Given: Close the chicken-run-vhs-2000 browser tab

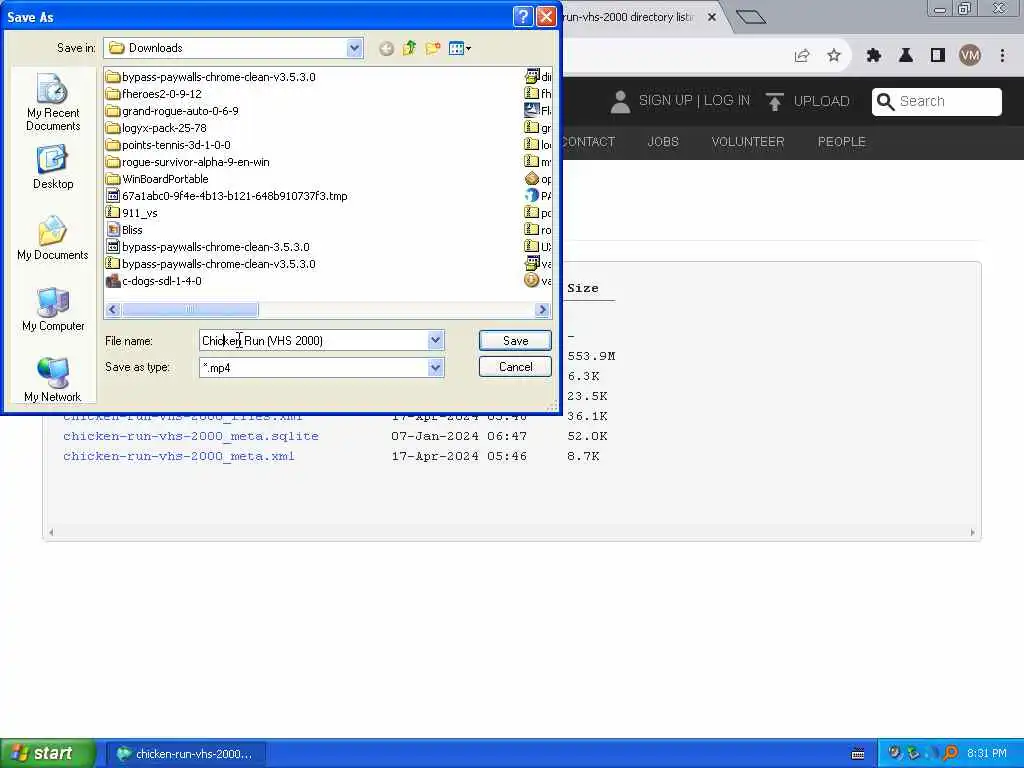Looking at the screenshot, I should click(x=712, y=17).
